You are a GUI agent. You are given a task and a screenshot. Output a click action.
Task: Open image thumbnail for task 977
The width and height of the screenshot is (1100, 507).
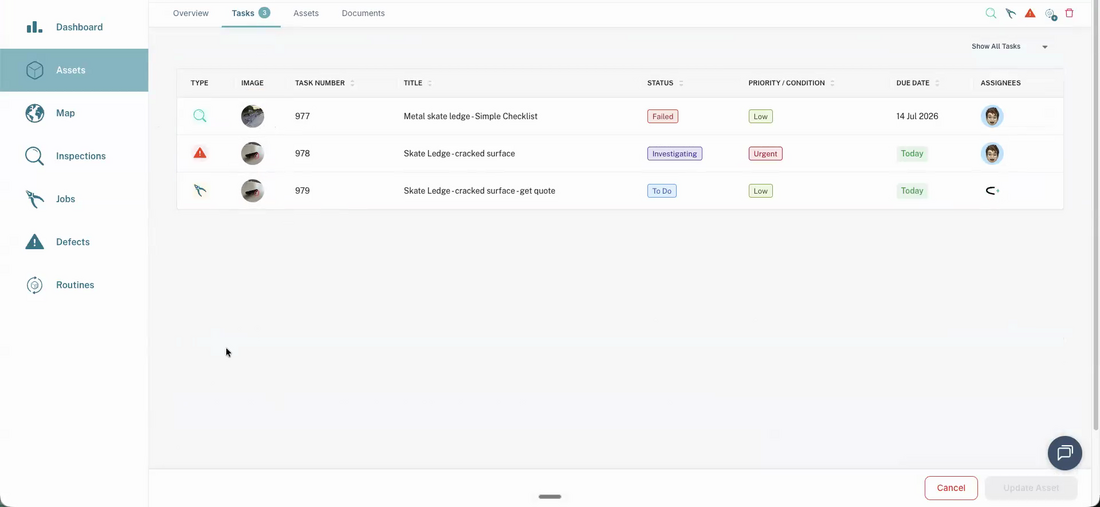click(x=253, y=116)
